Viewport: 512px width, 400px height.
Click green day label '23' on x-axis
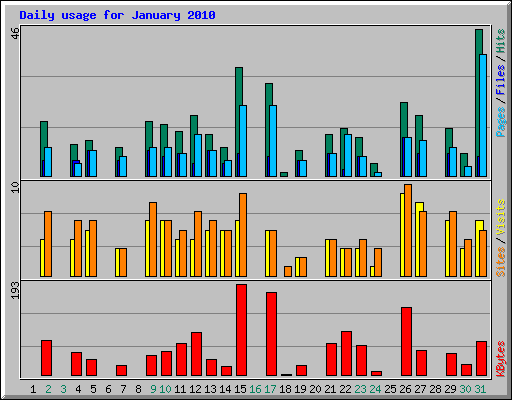[x=360, y=389]
